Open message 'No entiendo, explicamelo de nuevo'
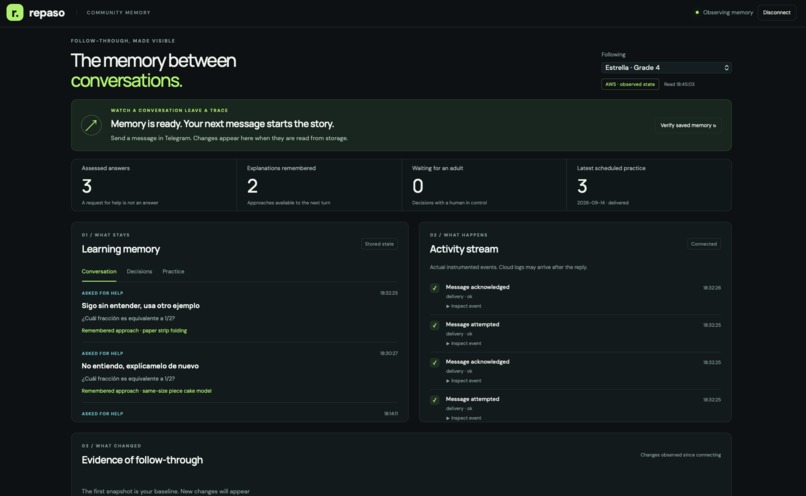This screenshot has height=496, width=806. pos(140,366)
